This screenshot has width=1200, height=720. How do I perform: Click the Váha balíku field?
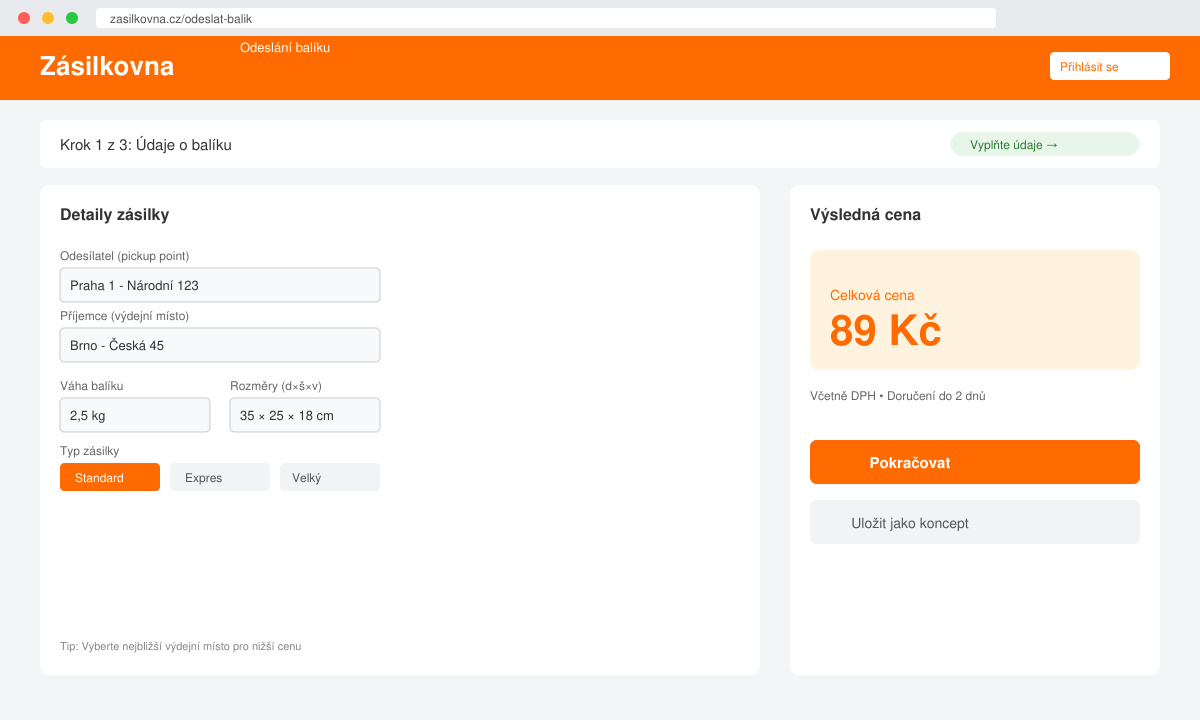pyautogui.click(x=135, y=415)
